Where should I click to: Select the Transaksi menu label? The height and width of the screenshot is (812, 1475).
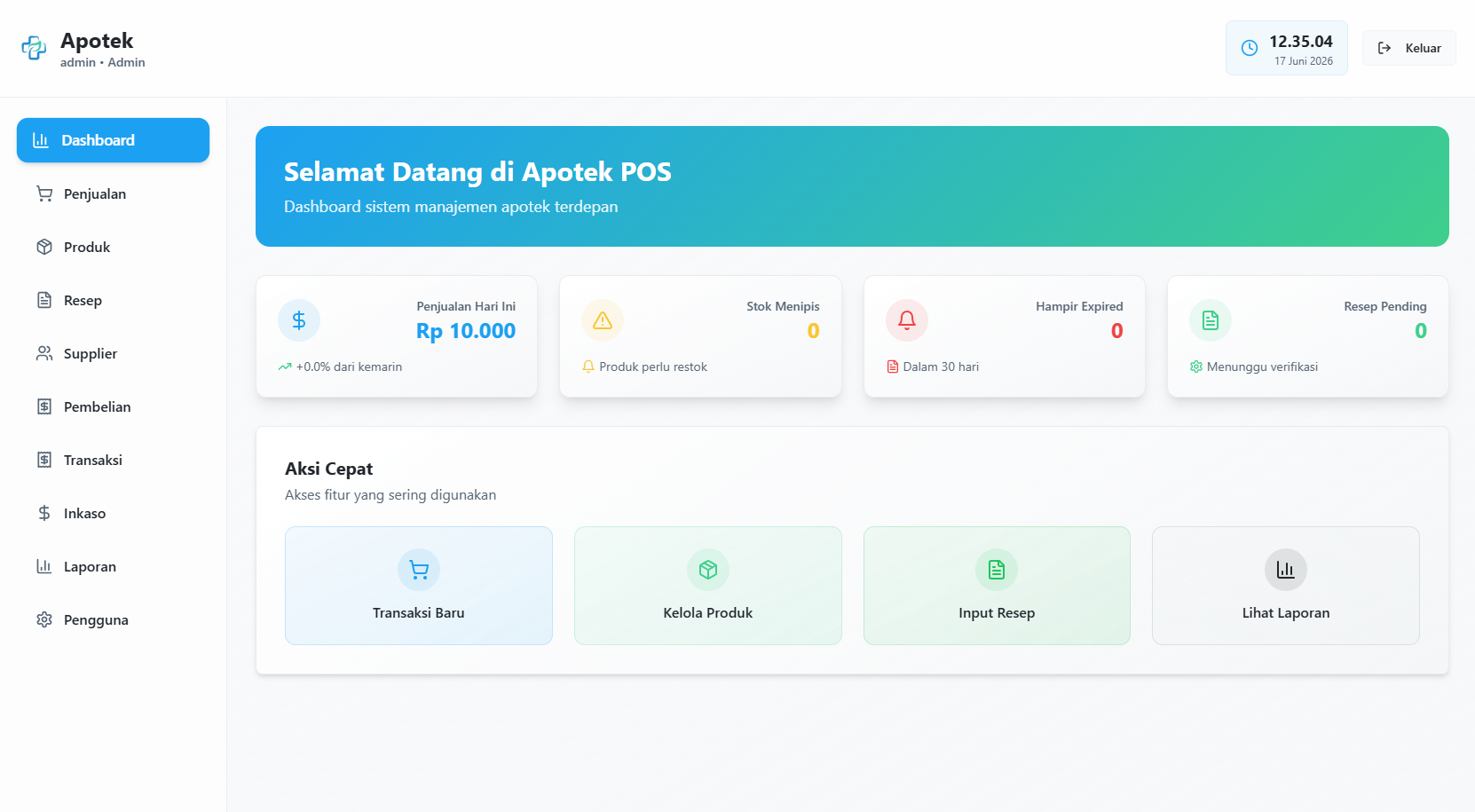click(x=93, y=460)
